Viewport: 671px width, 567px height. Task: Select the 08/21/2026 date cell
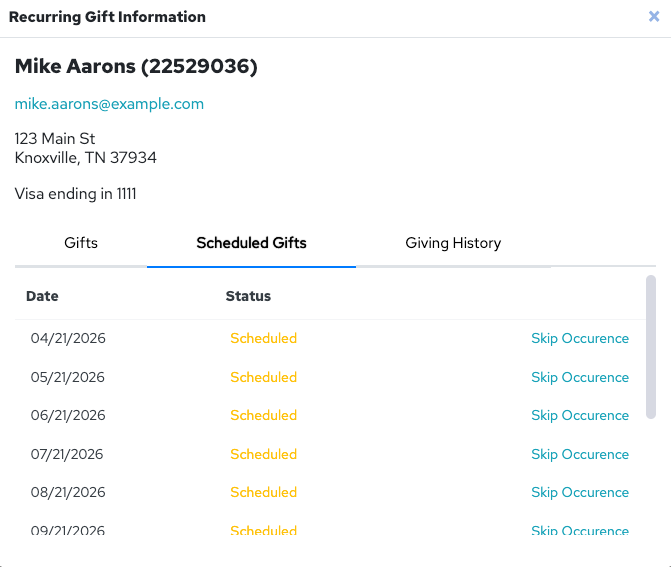[68, 493]
